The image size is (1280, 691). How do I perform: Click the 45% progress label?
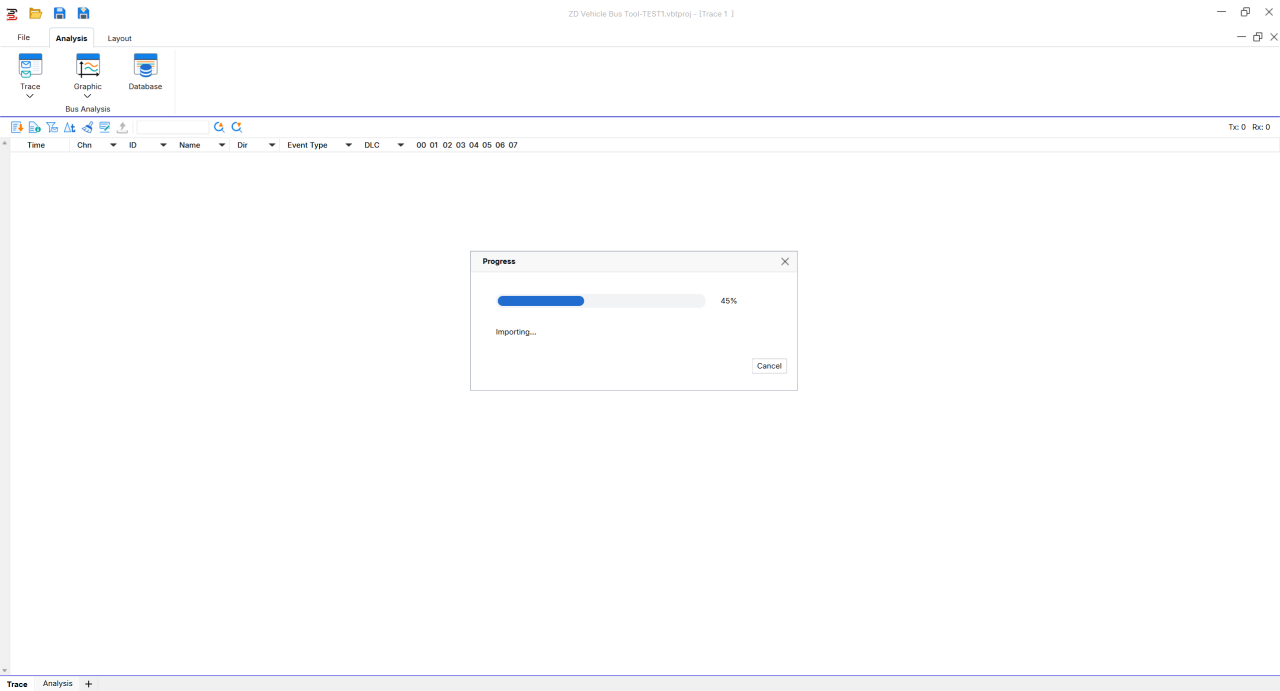(729, 301)
